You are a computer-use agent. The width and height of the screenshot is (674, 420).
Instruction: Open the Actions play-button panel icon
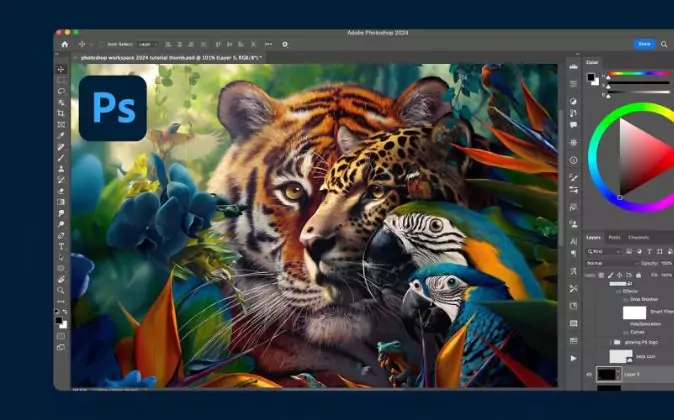tap(573, 358)
